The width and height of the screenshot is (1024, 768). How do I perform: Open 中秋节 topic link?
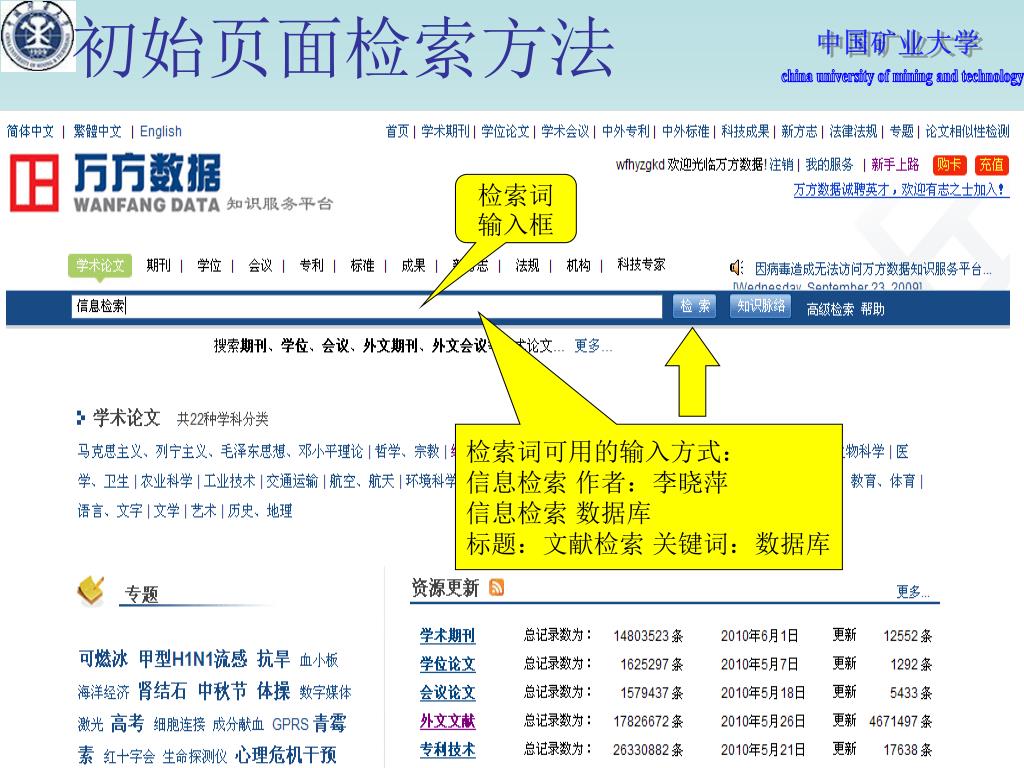222,691
